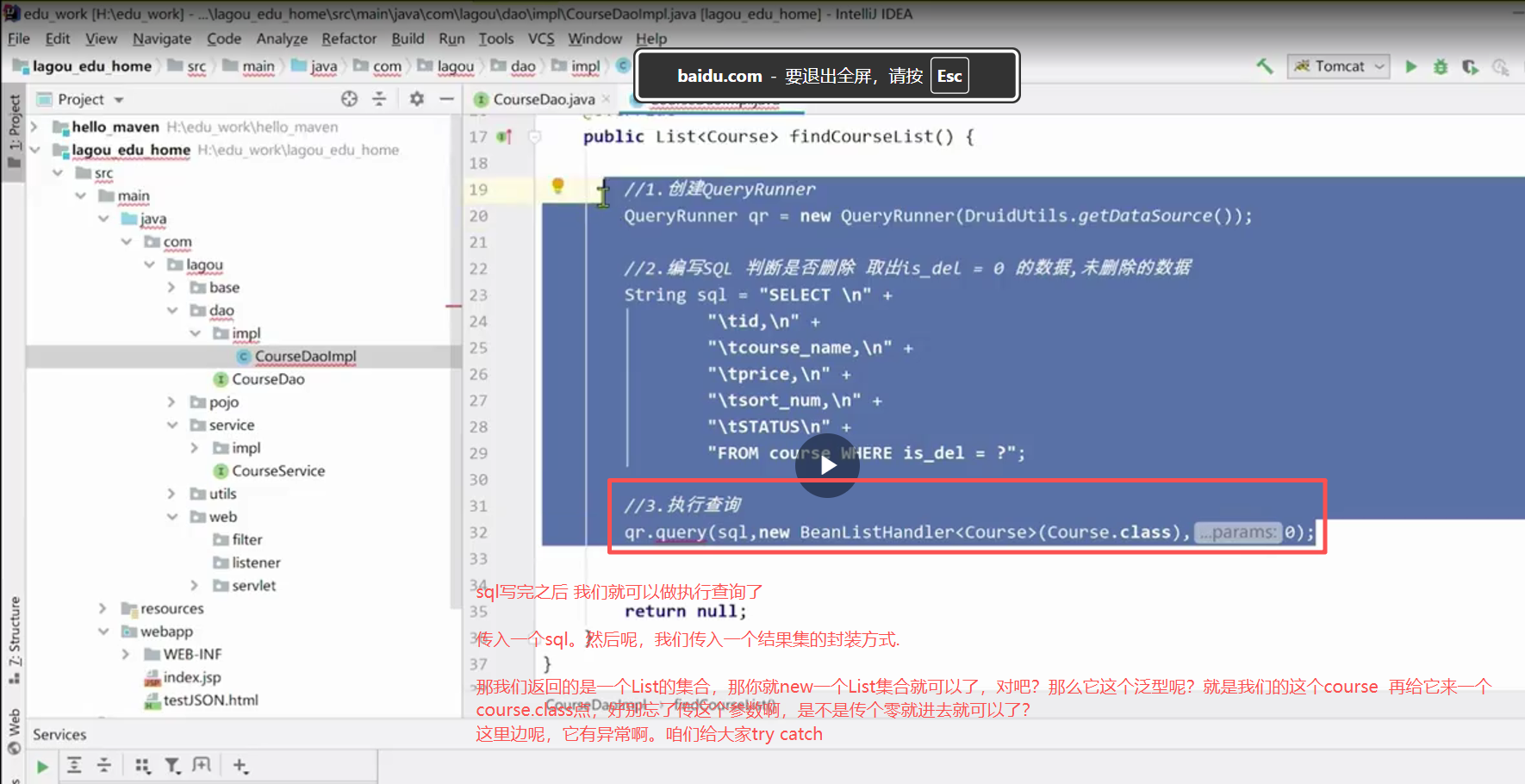Expand the pojo package
This screenshot has width=1525, height=784.
(x=171, y=402)
